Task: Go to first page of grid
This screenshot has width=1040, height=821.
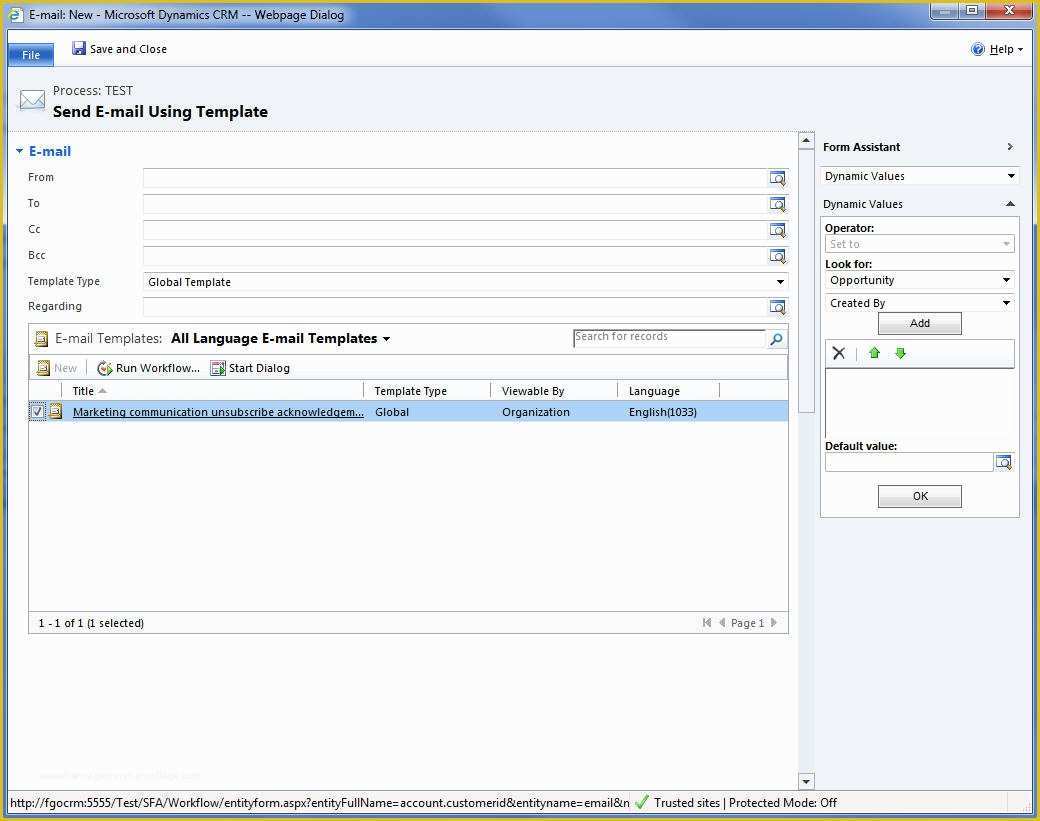Action: (x=707, y=622)
